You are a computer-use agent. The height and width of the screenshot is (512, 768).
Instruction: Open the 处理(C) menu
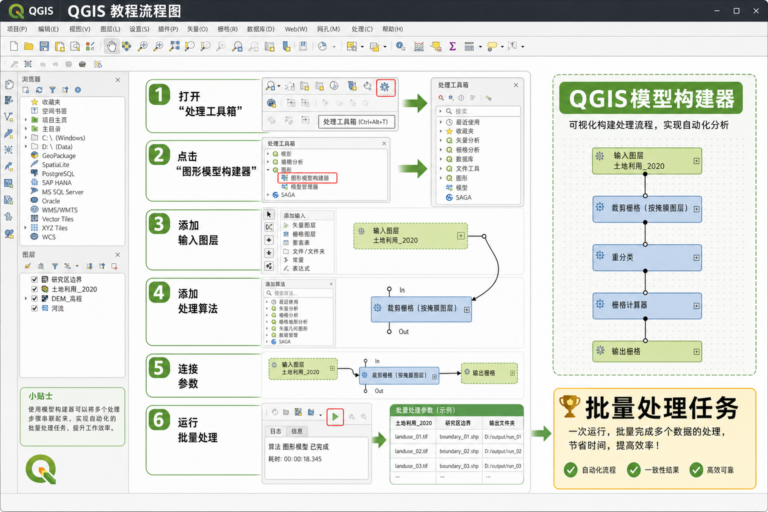click(362, 29)
